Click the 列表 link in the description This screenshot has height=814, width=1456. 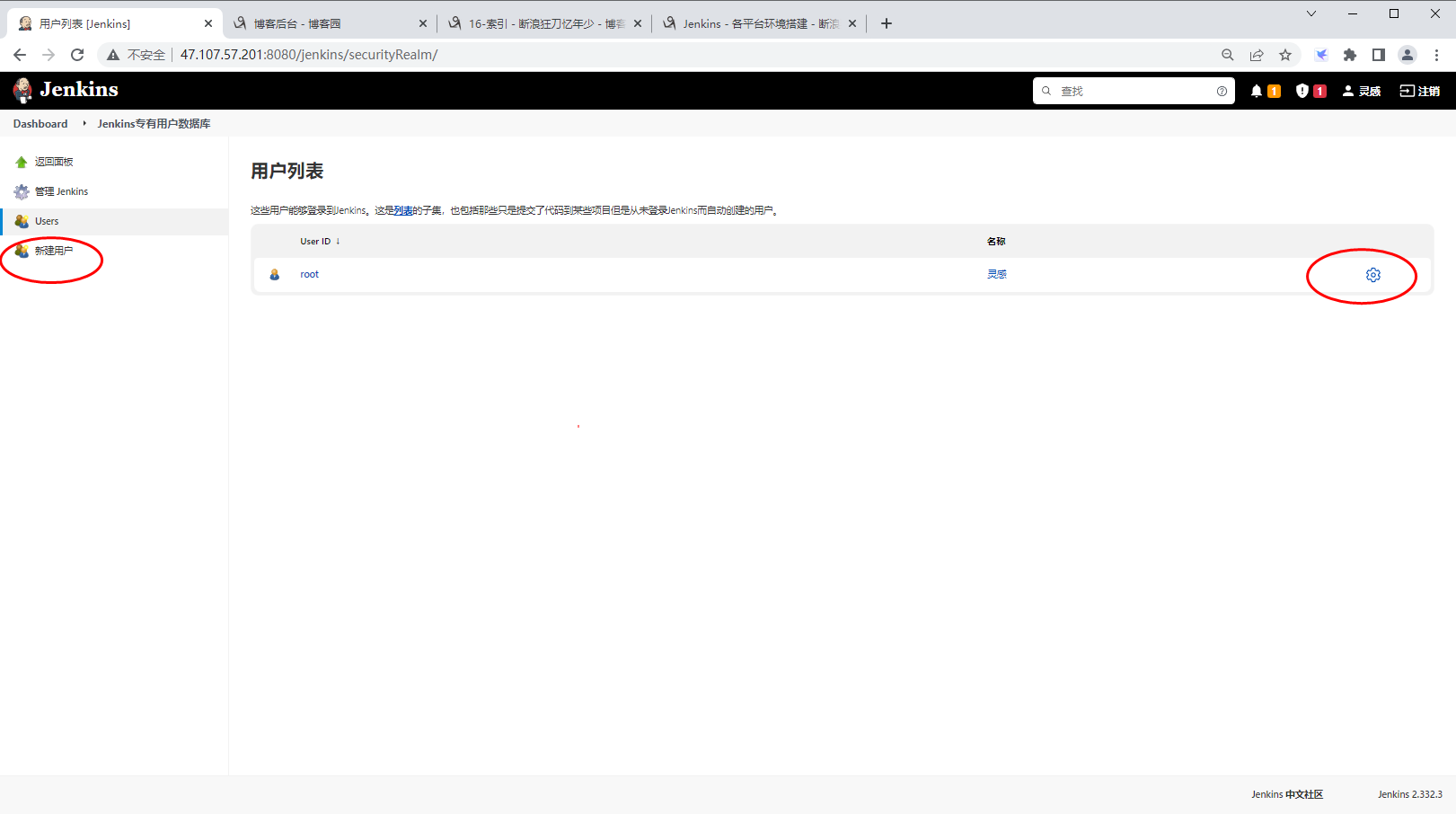tap(403, 210)
